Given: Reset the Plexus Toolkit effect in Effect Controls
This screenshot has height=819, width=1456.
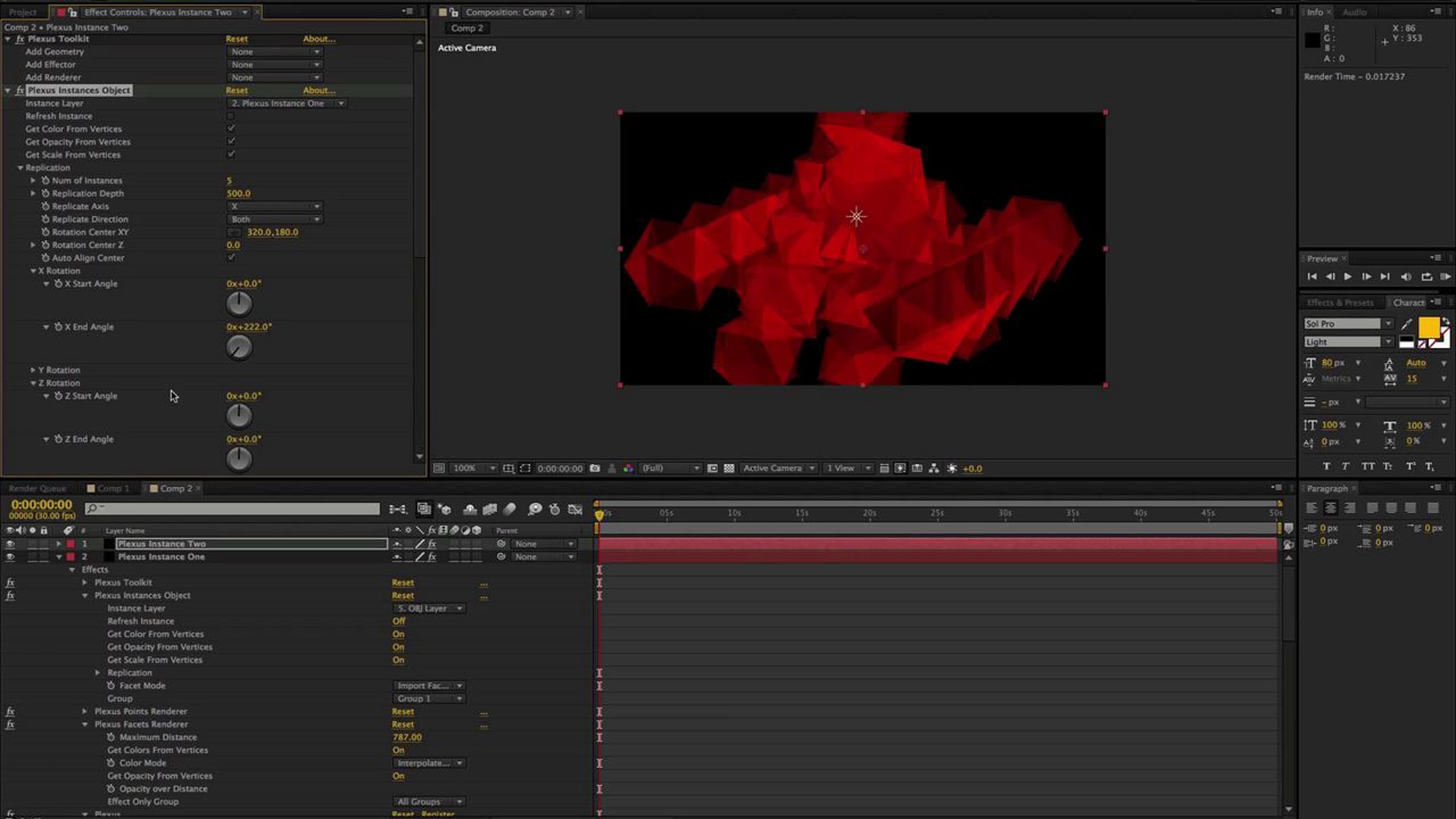Looking at the screenshot, I should tap(237, 39).
